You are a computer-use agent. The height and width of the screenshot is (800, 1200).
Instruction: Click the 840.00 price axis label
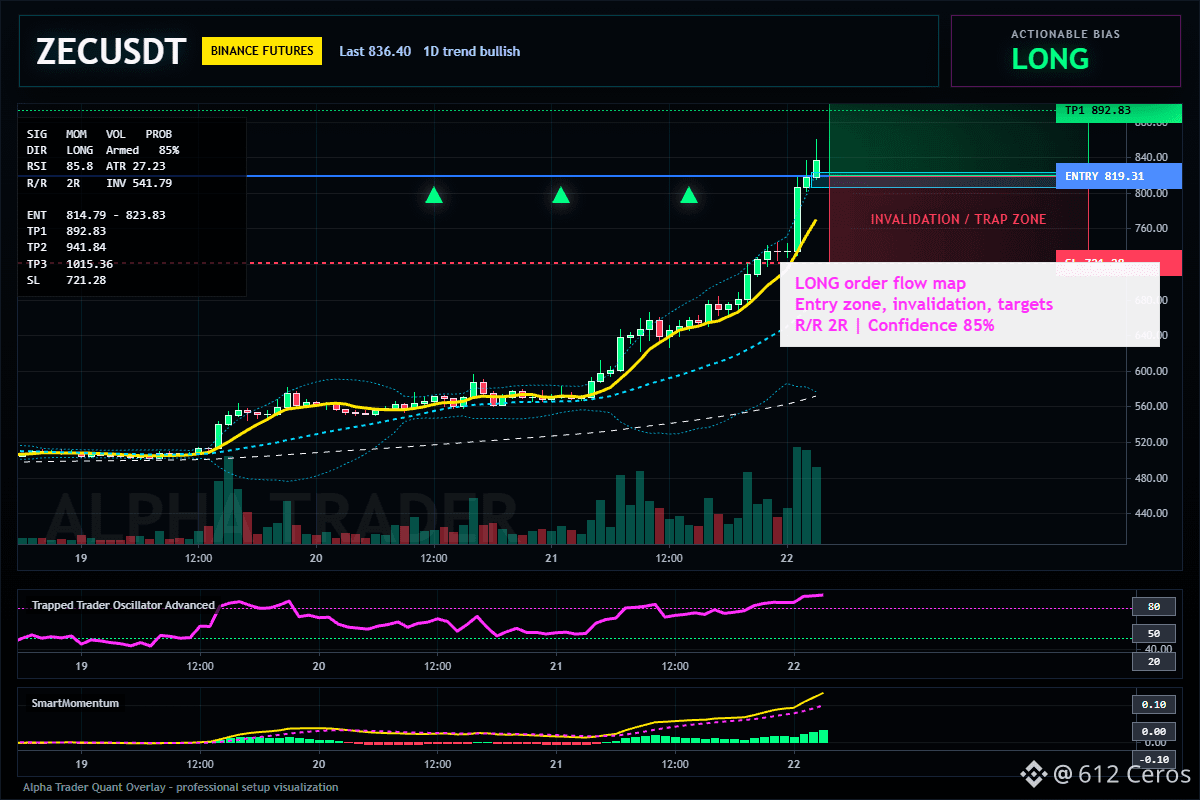pyautogui.click(x=1152, y=158)
